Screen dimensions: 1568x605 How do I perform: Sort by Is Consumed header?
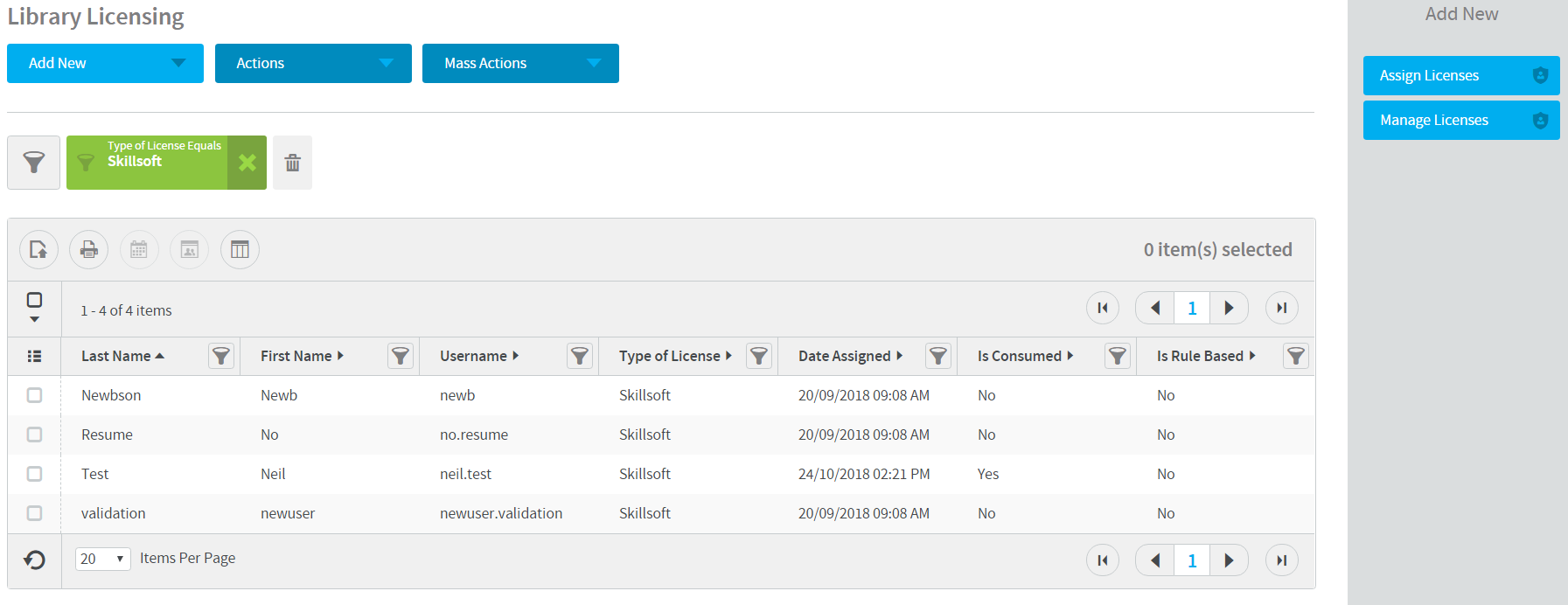pyautogui.click(x=1025, y=356)
